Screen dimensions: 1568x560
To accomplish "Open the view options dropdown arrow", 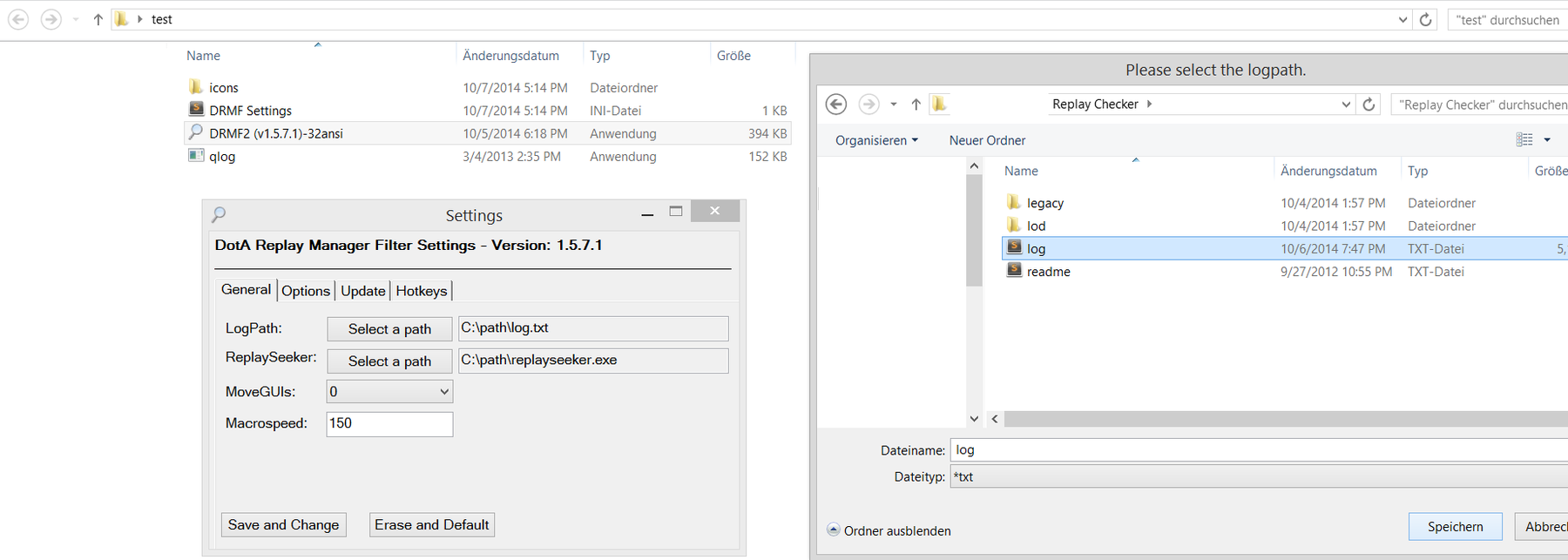I will (x=1547, y=140).
